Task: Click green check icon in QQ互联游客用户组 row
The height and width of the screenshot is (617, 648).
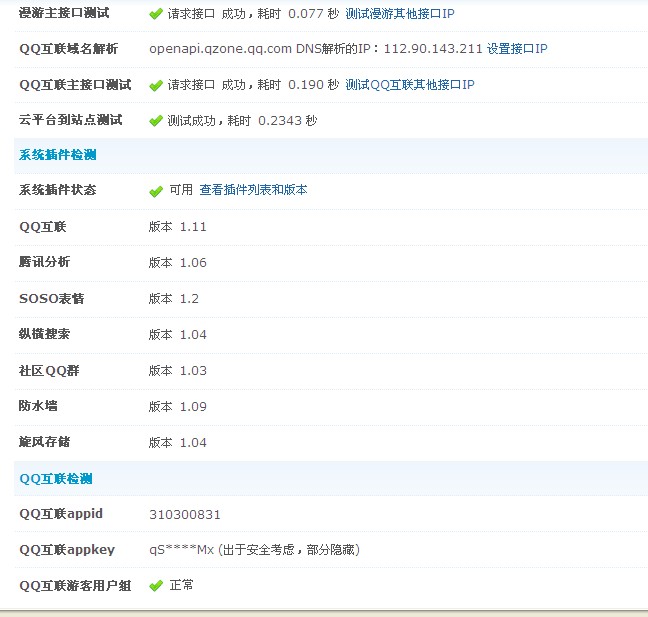Action: coord(156,586)
